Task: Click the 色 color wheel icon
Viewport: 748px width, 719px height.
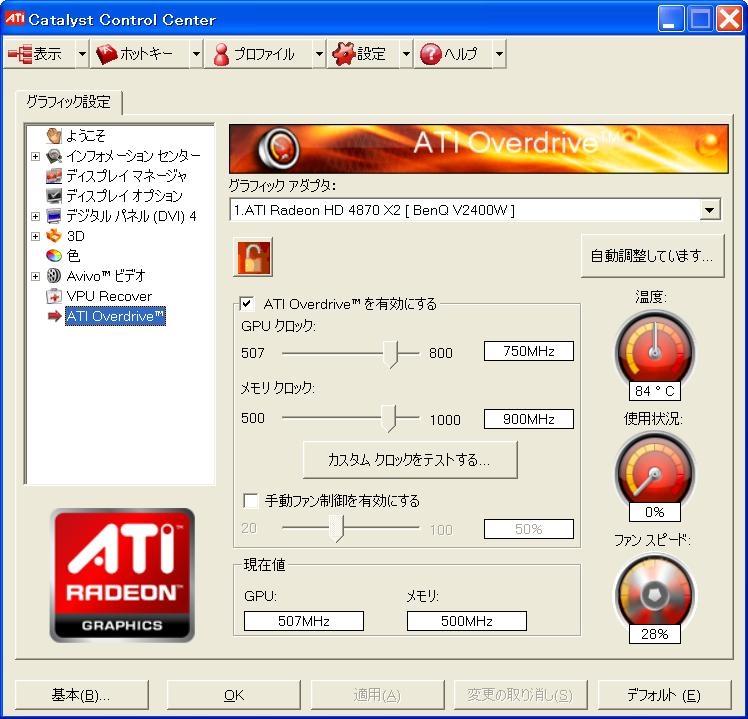Action: point(54,256)
